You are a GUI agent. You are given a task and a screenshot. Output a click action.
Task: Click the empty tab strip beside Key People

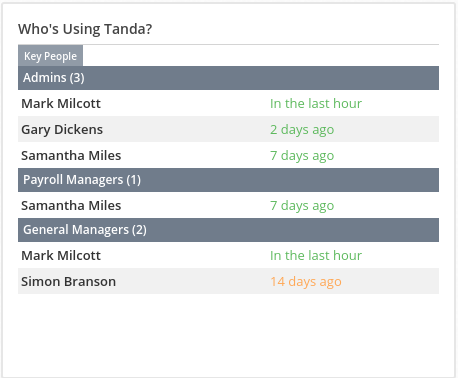point(261,56)
